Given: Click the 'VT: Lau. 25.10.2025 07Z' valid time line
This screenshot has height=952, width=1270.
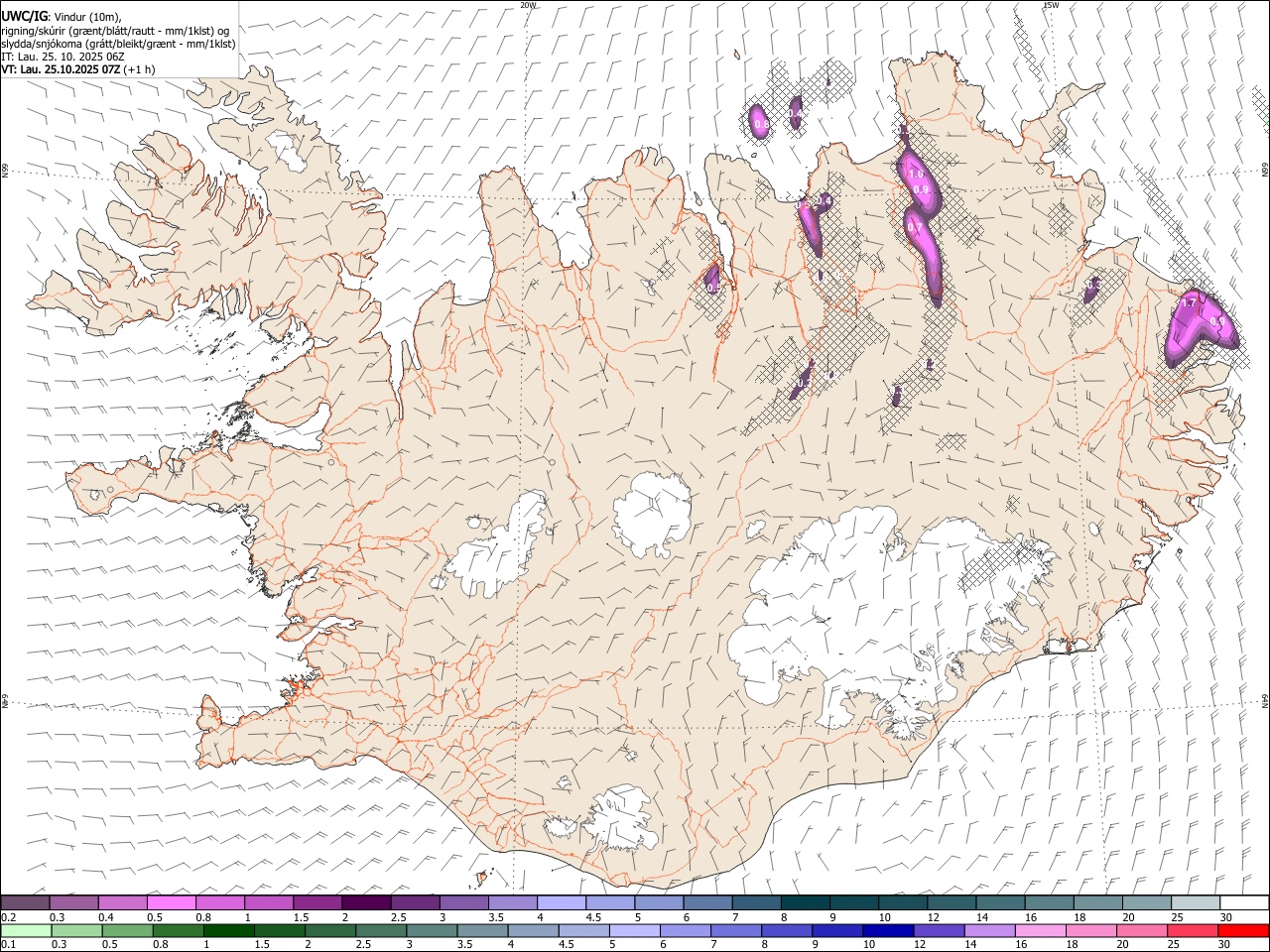Looking at the screenshot, I should [x=61, y=69].
